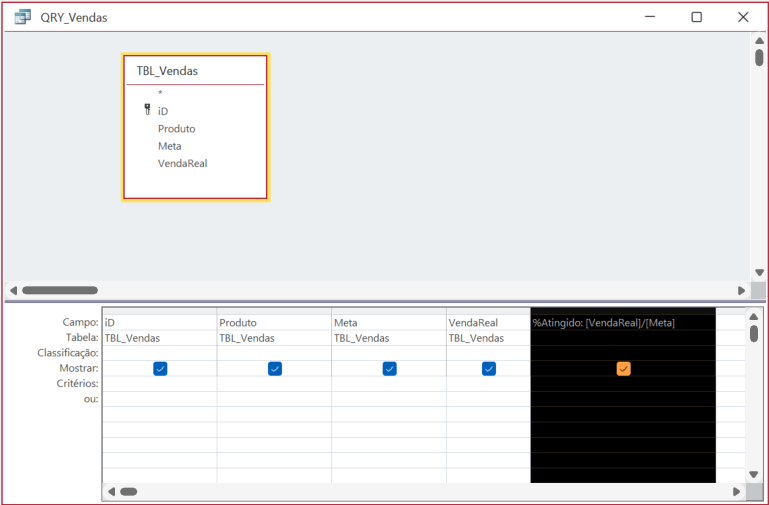Select the Meta field in the table box
The image size is (769, 505).
[x=169, y=146]
